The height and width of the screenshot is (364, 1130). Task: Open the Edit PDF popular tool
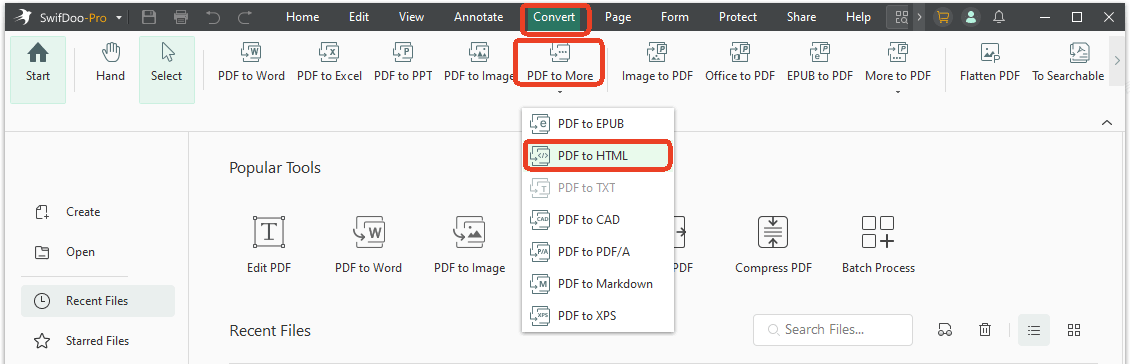click(x=269, y=244)
